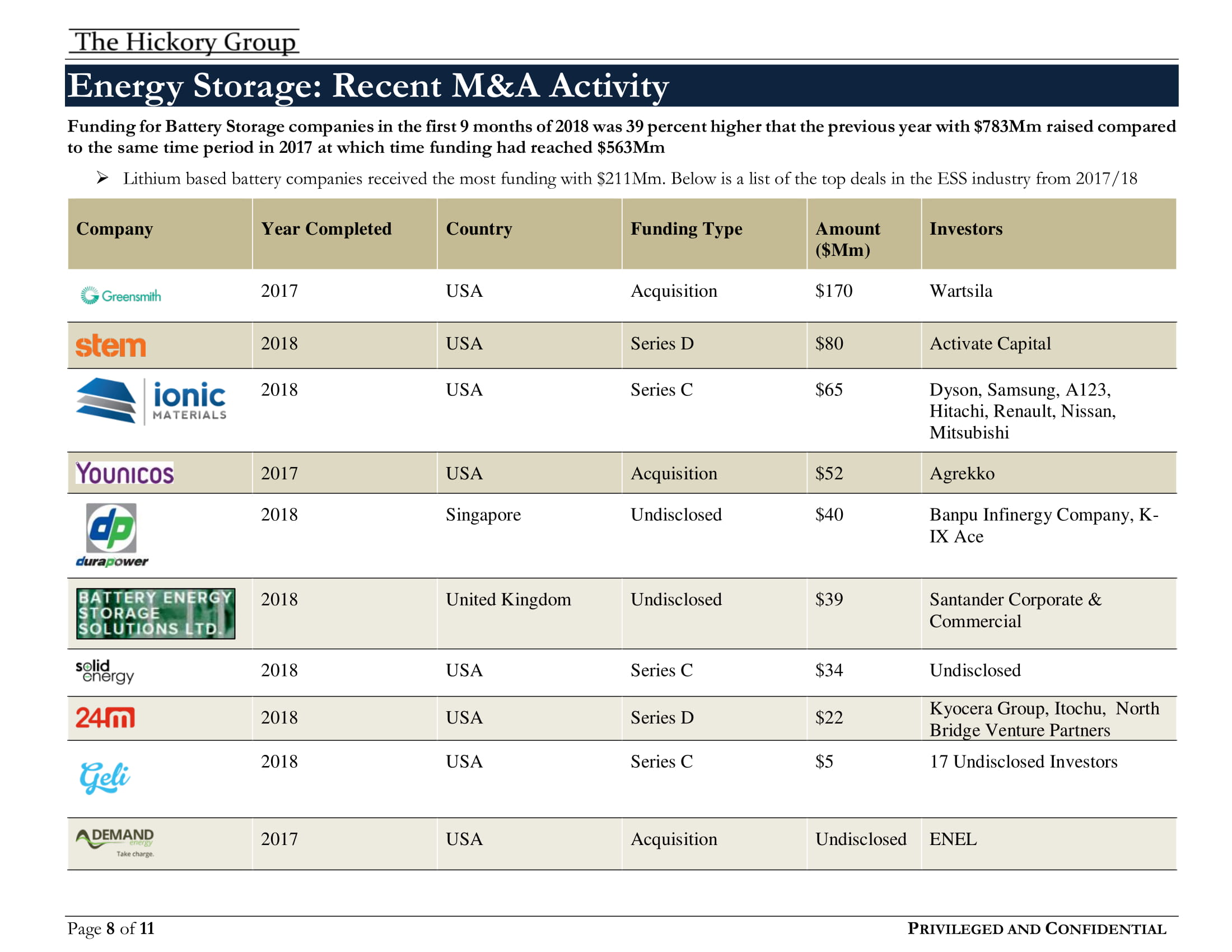Image resolution: width=1232 pixels, height=952 pixels.
Task: Click Undisclosed funding type in Durapower row
Action: click(x=676, y=514)
